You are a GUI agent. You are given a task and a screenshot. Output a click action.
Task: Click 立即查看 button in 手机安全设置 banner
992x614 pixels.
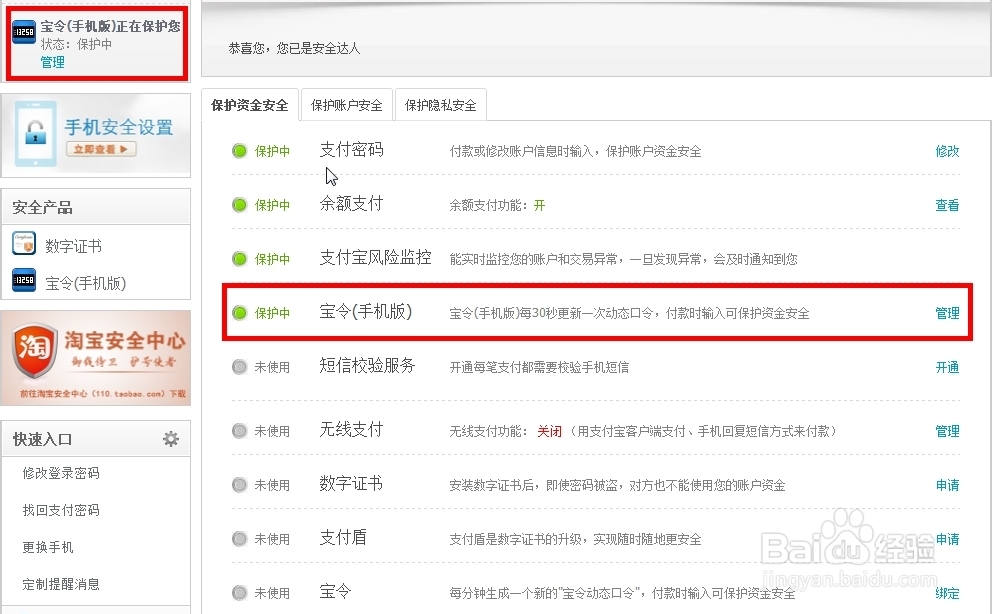click(x=101, y=149)
